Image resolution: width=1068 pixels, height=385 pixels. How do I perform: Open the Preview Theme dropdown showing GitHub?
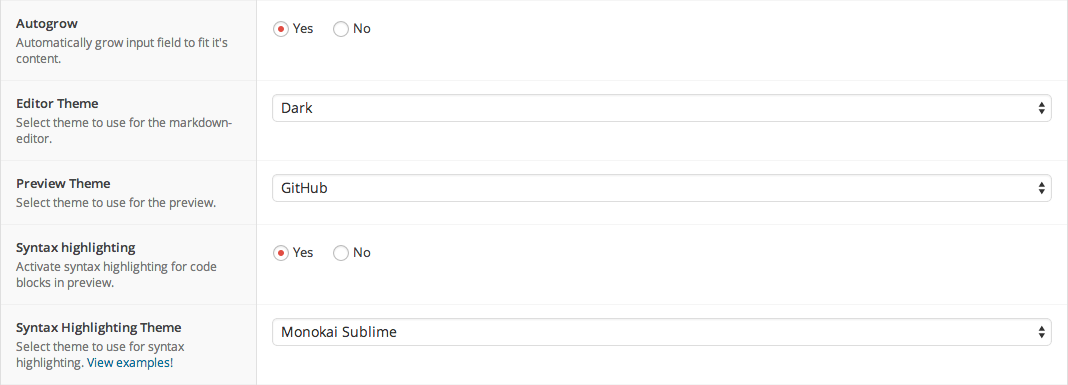(662, 188)
